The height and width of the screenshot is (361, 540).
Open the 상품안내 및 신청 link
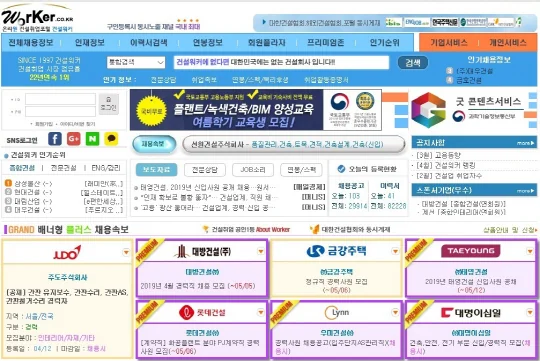click(x=509, y=230)
